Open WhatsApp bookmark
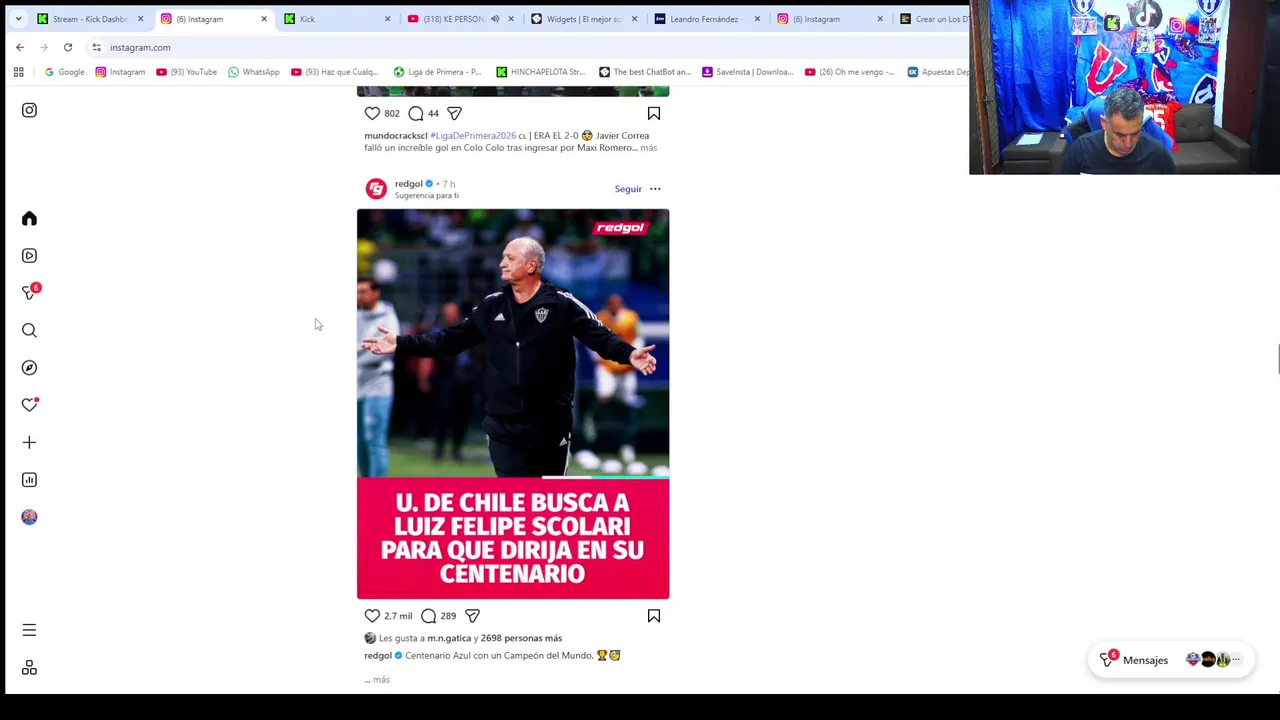 coord(254,72)
